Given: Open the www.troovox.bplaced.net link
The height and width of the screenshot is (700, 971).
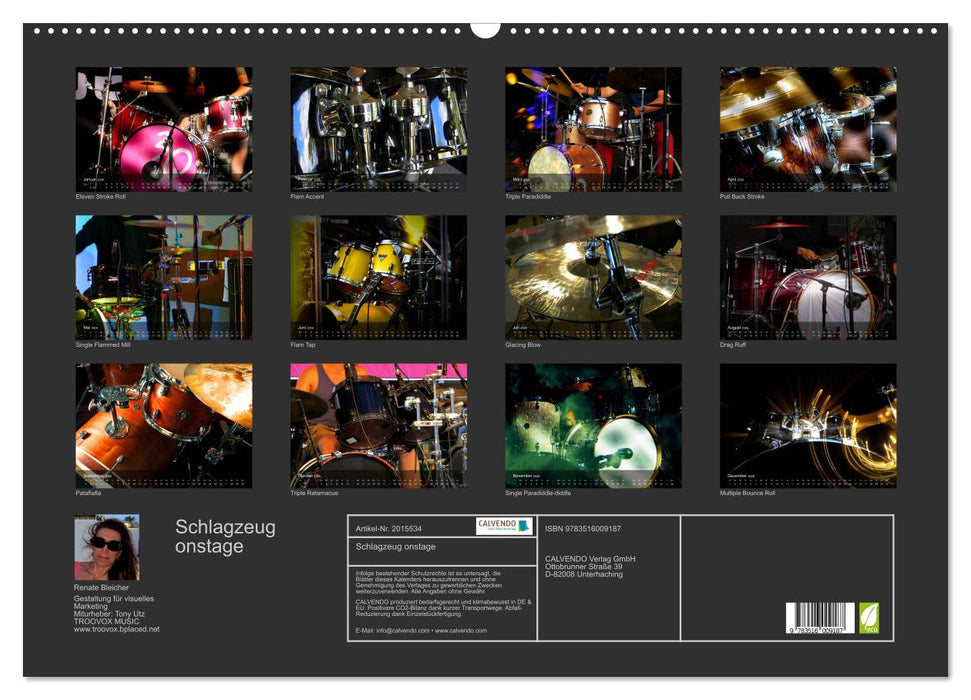Looking at the screenshot, I should 117,629.
